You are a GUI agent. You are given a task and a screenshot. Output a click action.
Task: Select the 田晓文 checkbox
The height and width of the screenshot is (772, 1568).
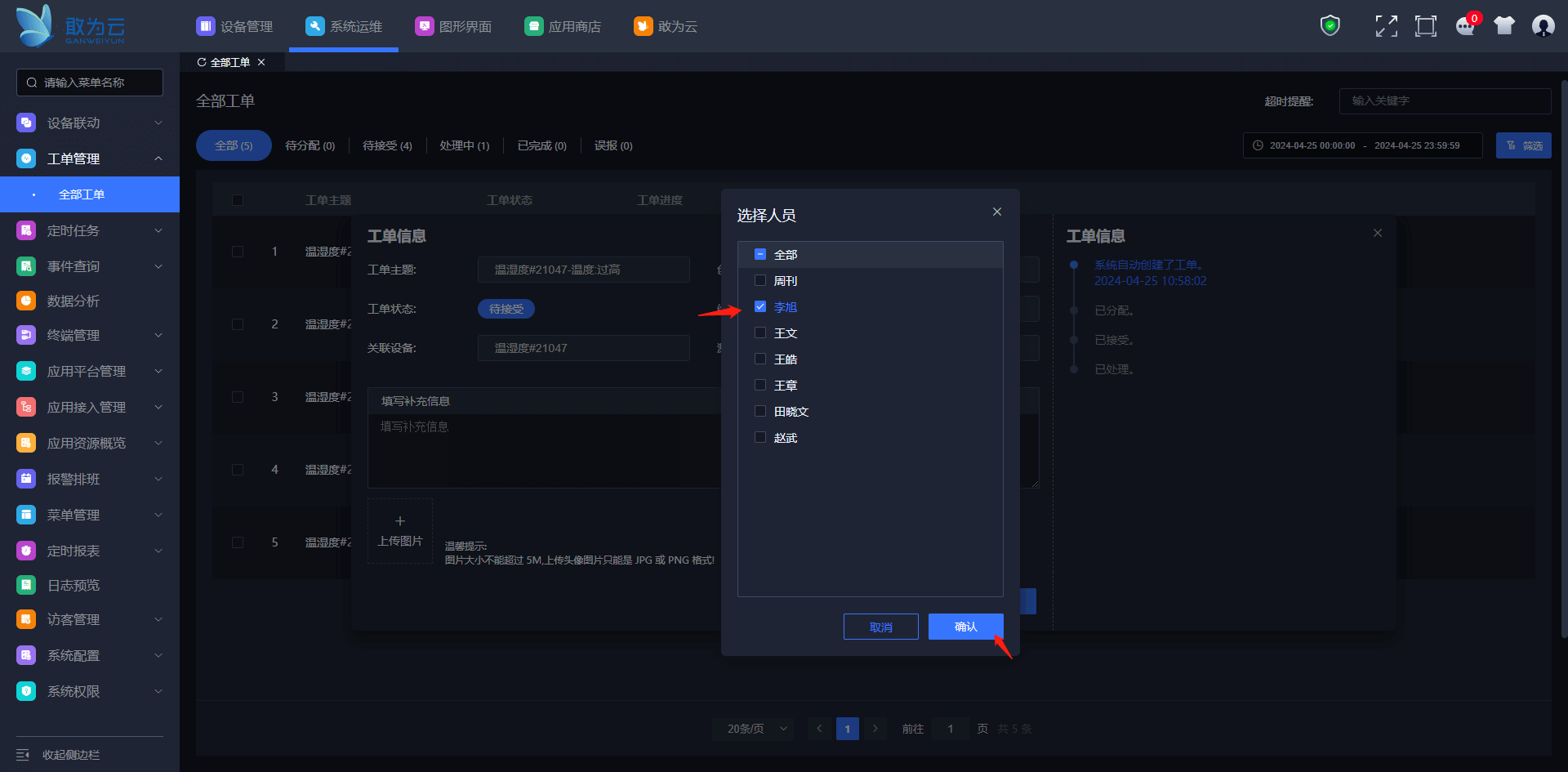(760, 412)
